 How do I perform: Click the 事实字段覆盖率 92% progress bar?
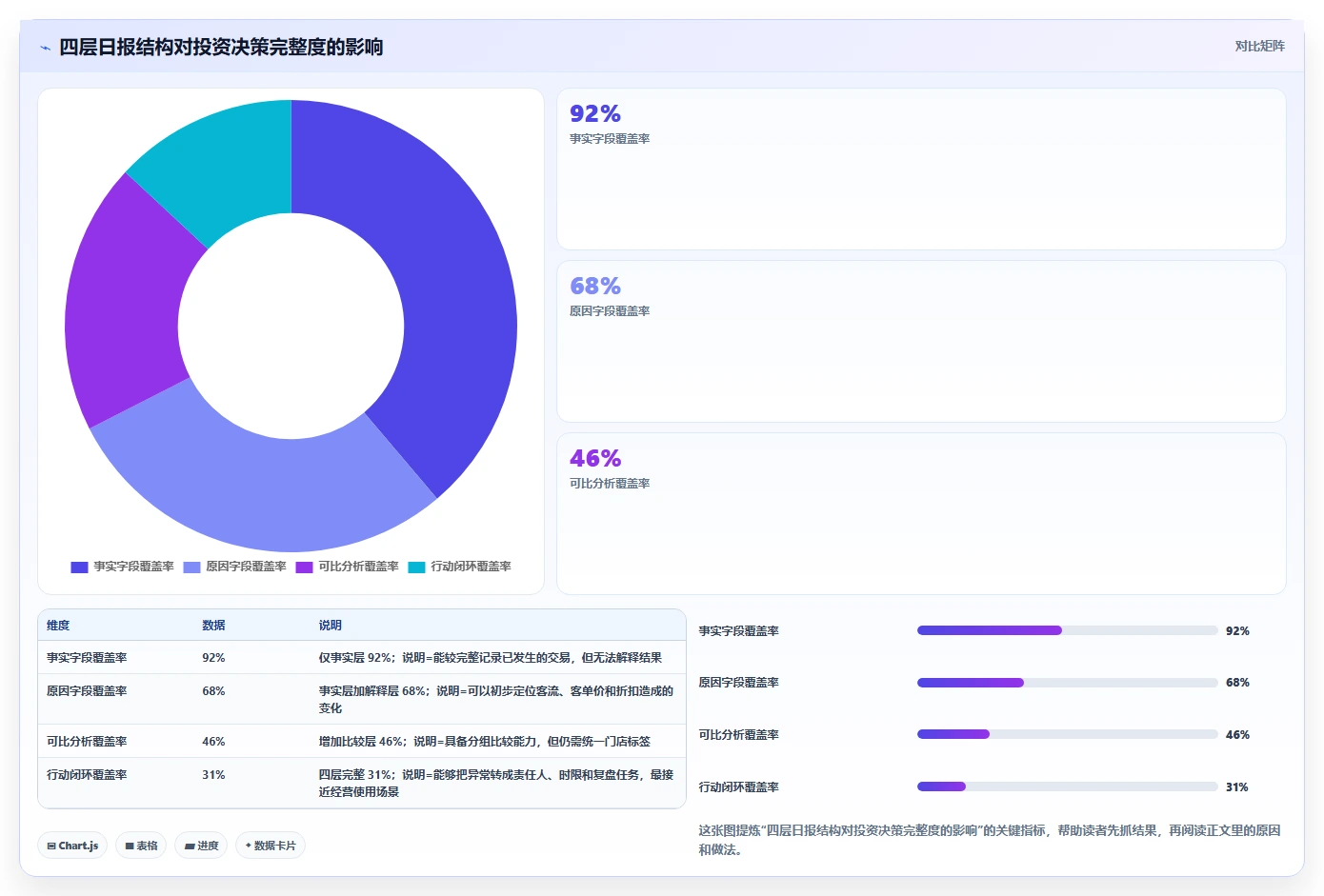[x=1067, y=630]
